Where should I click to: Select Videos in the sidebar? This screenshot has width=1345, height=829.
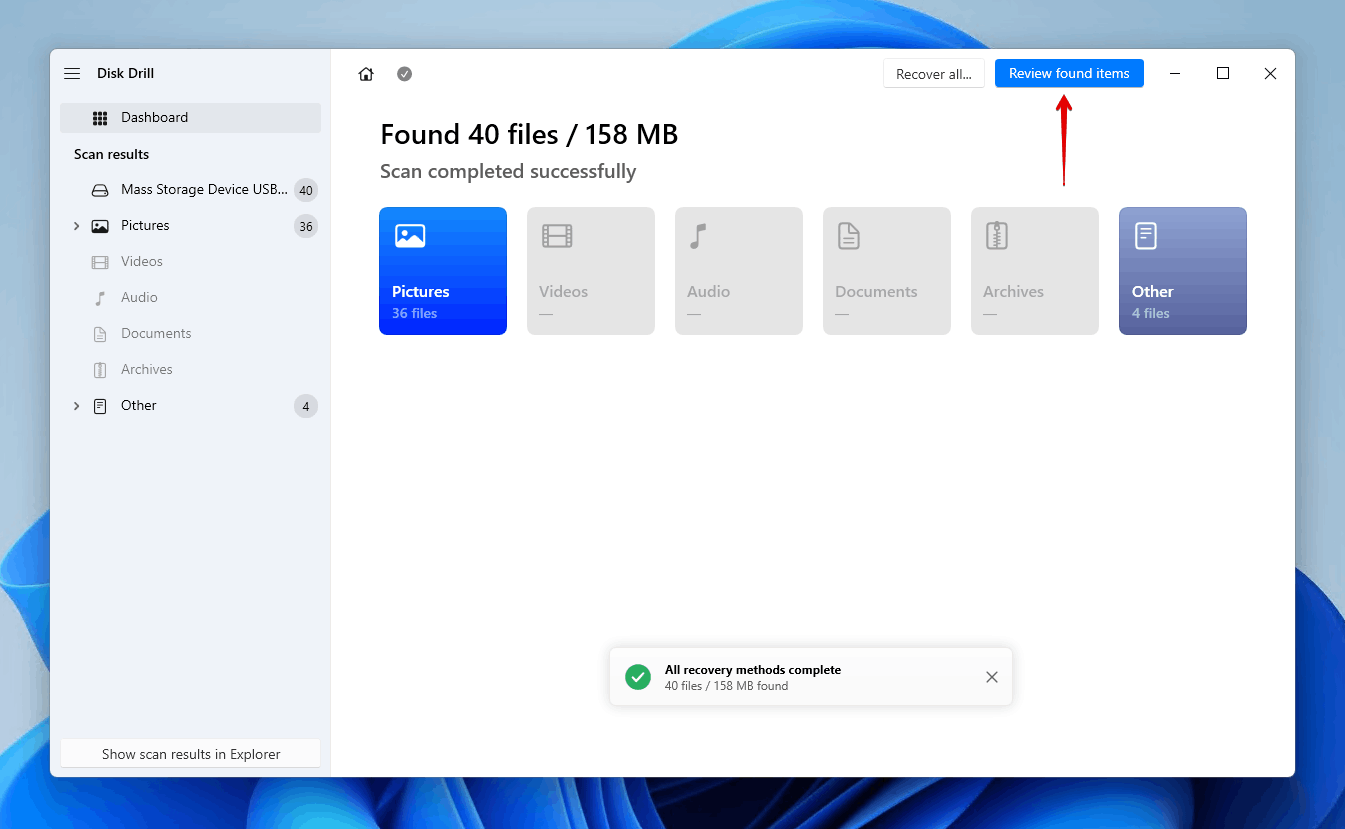pos(142,262)
